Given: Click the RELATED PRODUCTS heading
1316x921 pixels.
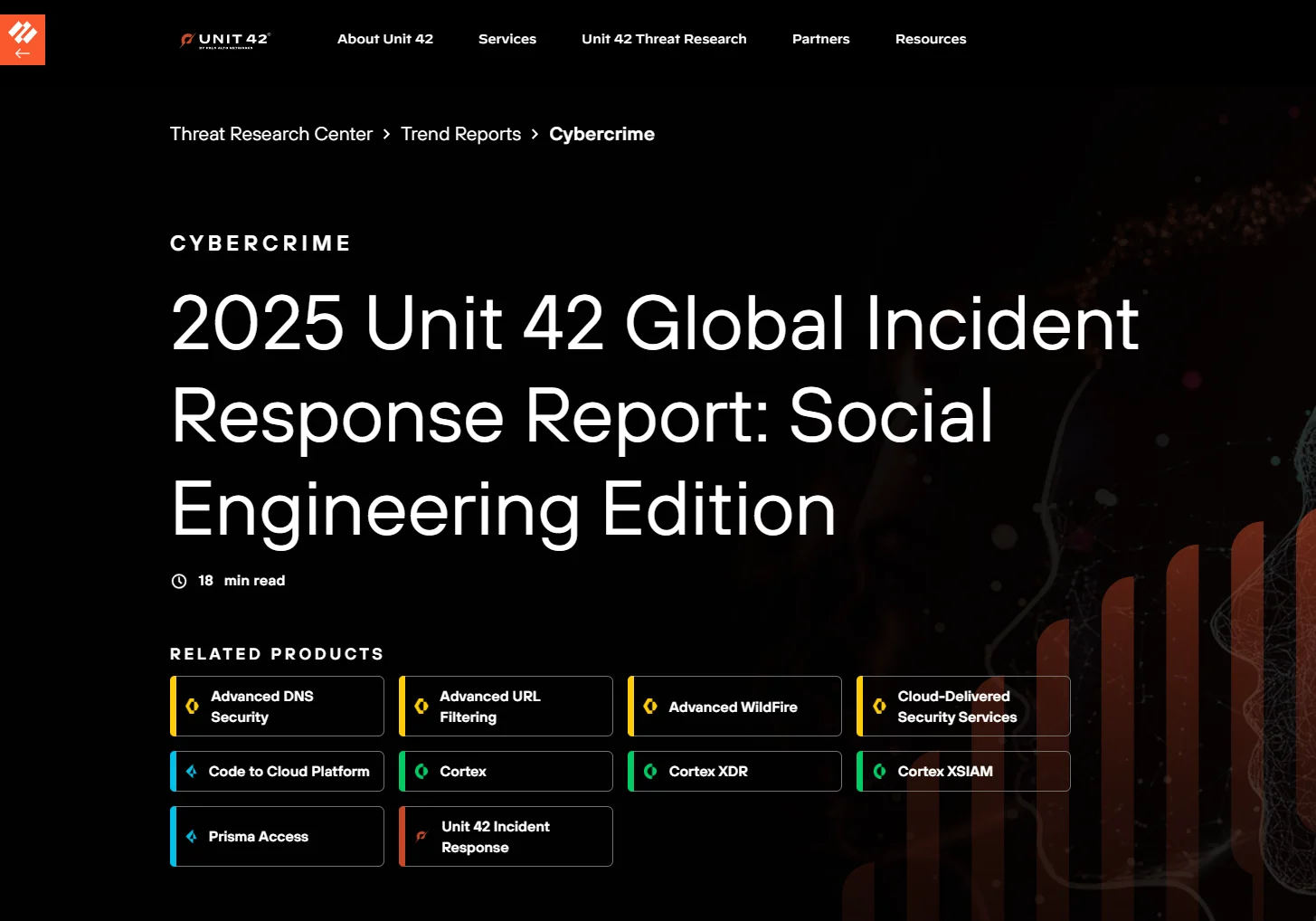Looking at the screenshot, I should [277, 654].
